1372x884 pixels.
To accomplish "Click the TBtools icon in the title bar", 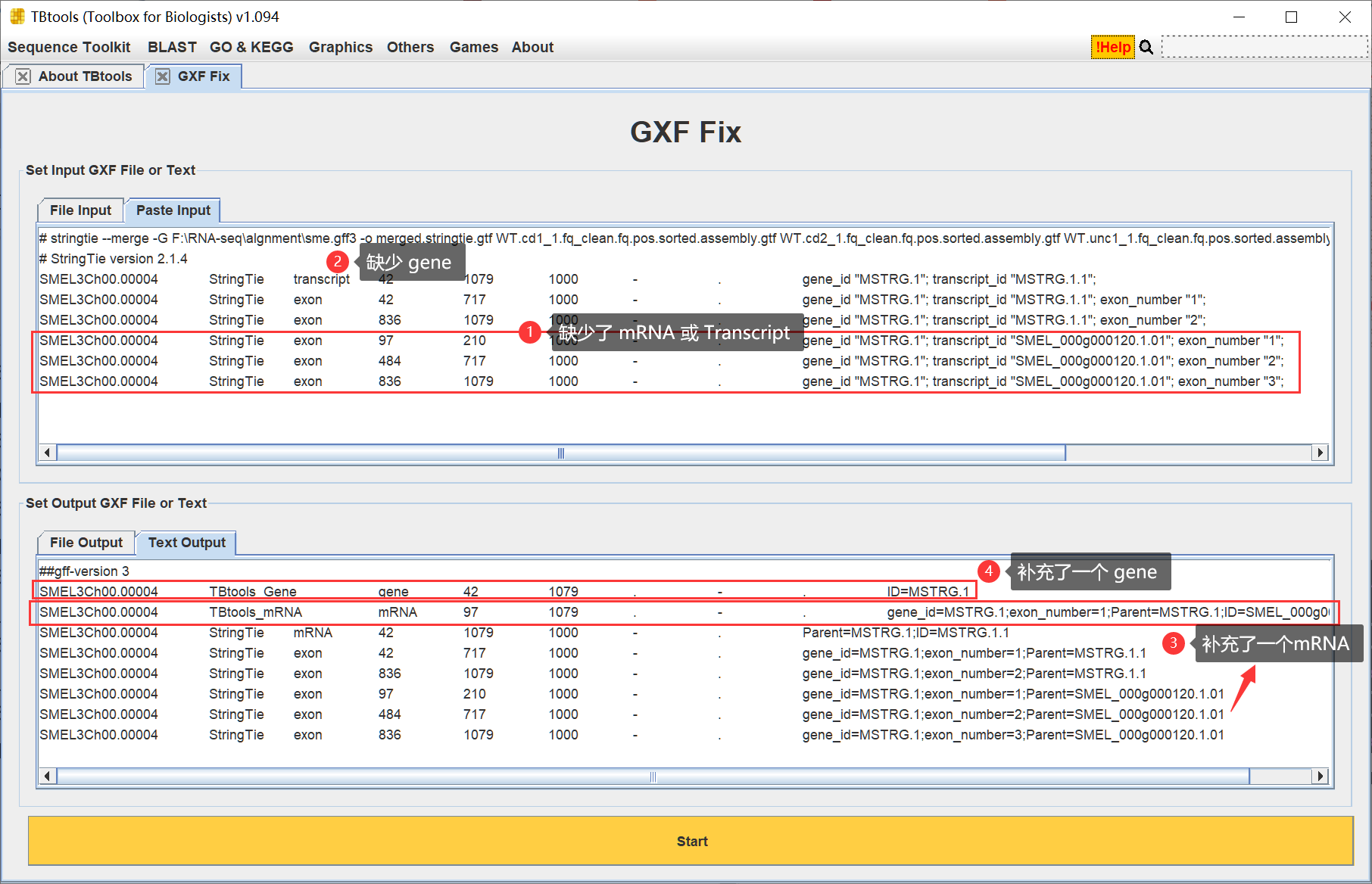I will tap(16, 15).
